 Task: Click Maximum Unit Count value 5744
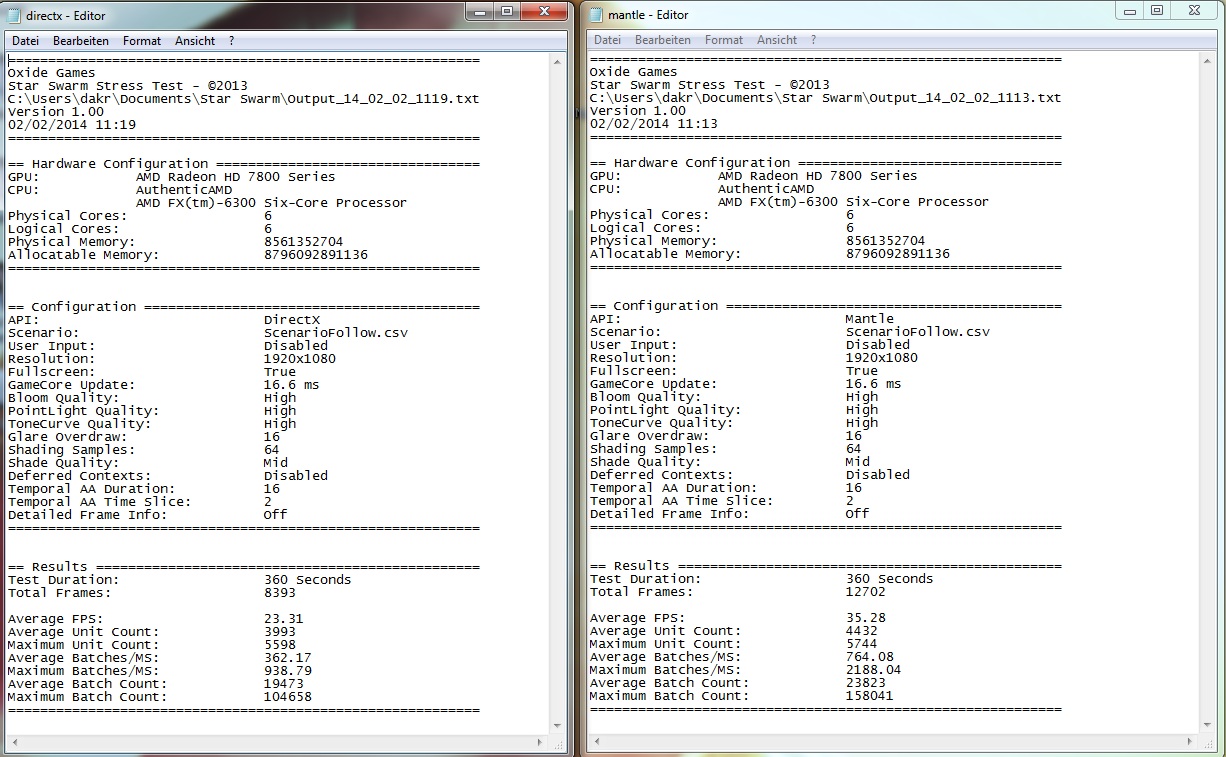(x=862, y=644)
